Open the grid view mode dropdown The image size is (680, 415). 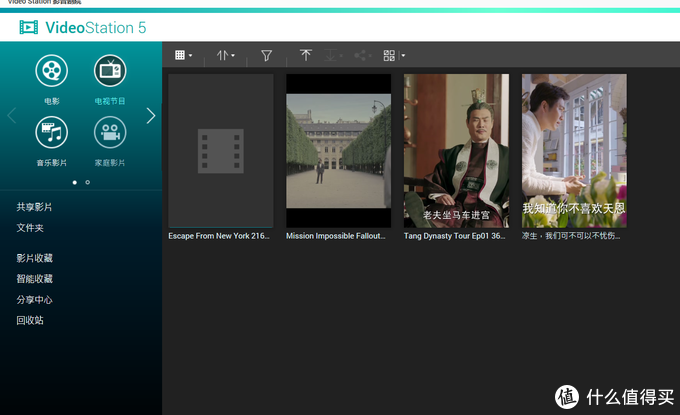coord(183,55)
